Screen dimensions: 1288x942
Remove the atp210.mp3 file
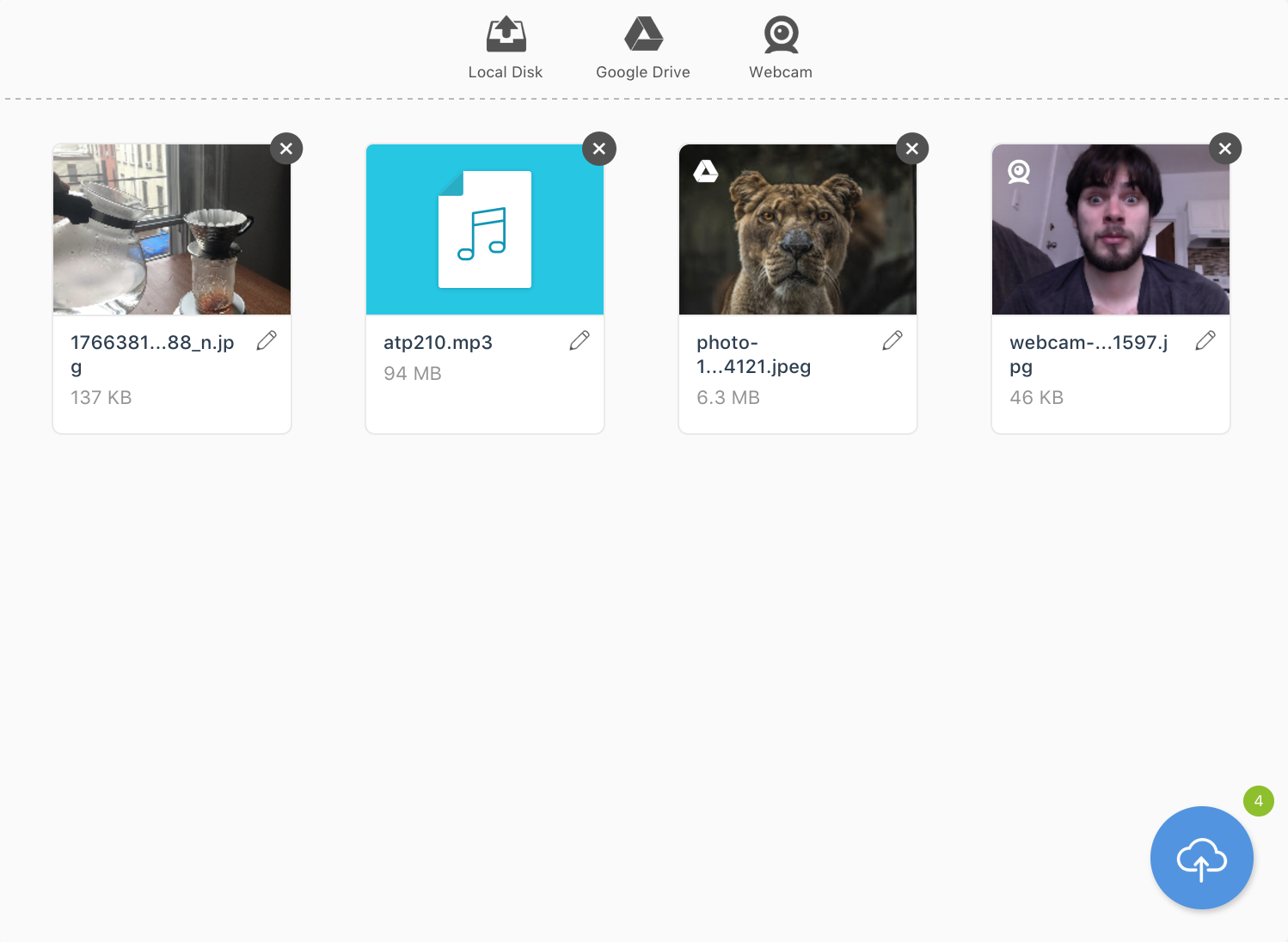[x=599, y=149]
